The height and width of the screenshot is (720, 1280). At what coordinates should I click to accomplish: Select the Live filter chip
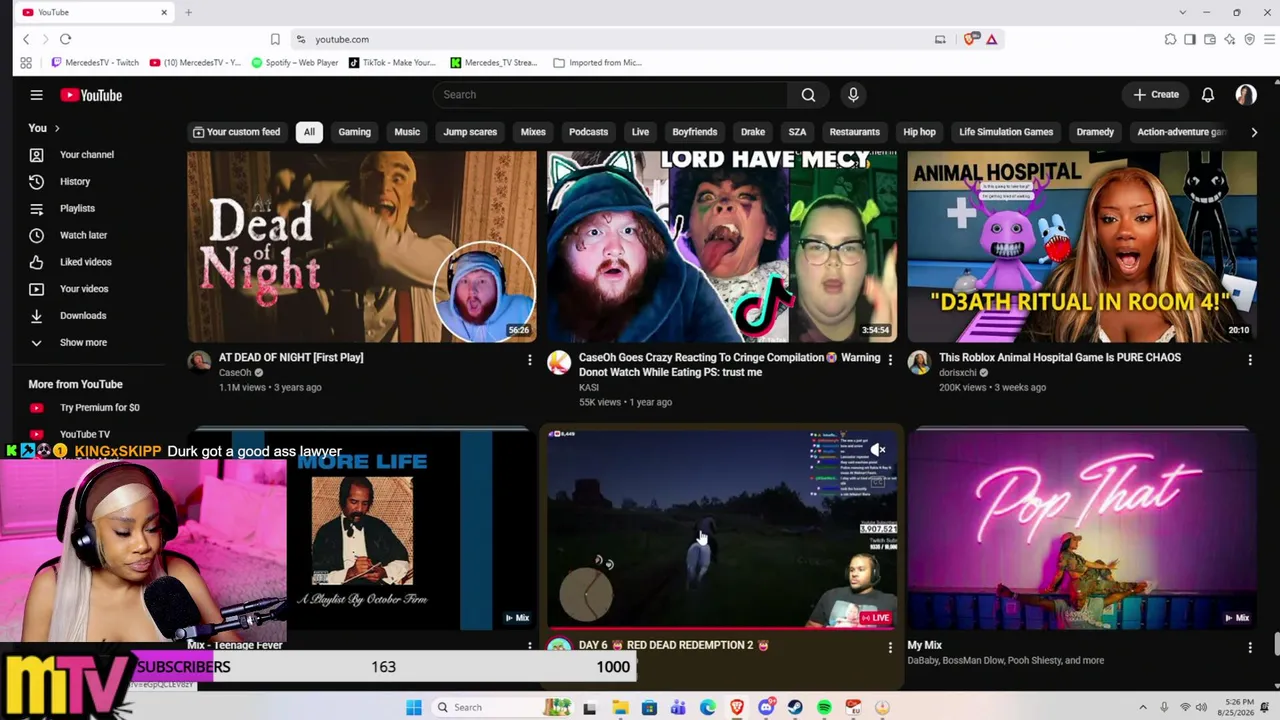(640, 132)
